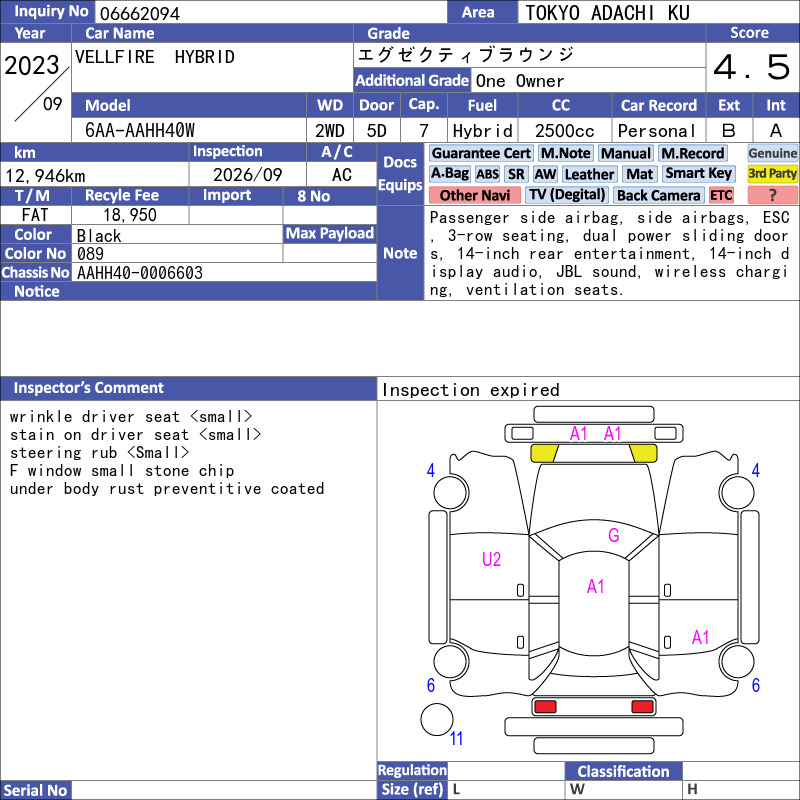Click the Guarantee Cert document badge
Viewport: 800px width, 800px height.
coord(481,153)
